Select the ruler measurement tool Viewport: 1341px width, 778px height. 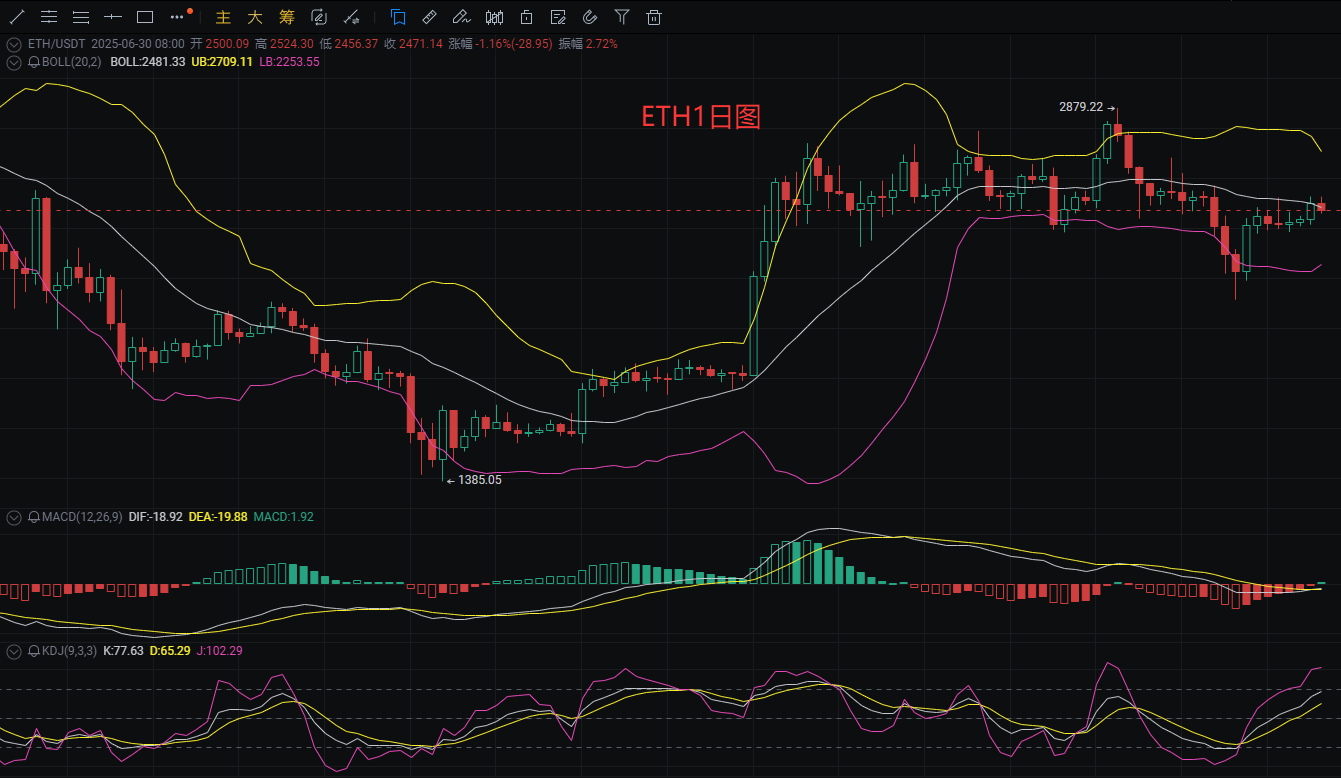pos(430,17)
